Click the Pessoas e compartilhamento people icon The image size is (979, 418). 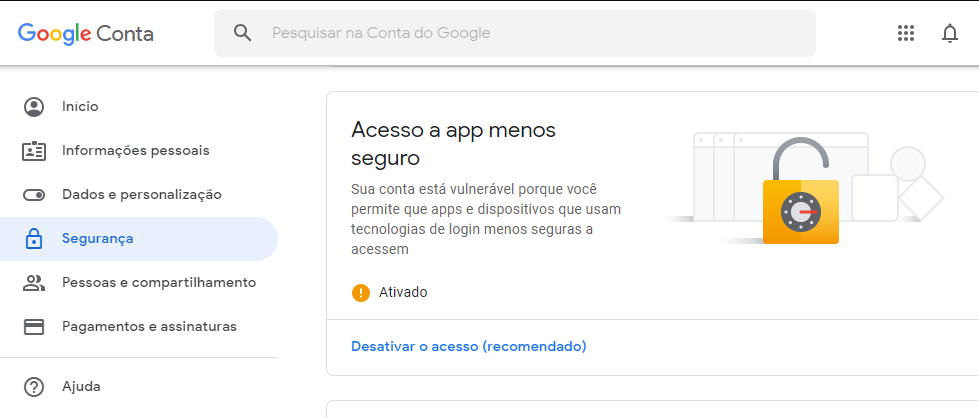pos(34,282)
